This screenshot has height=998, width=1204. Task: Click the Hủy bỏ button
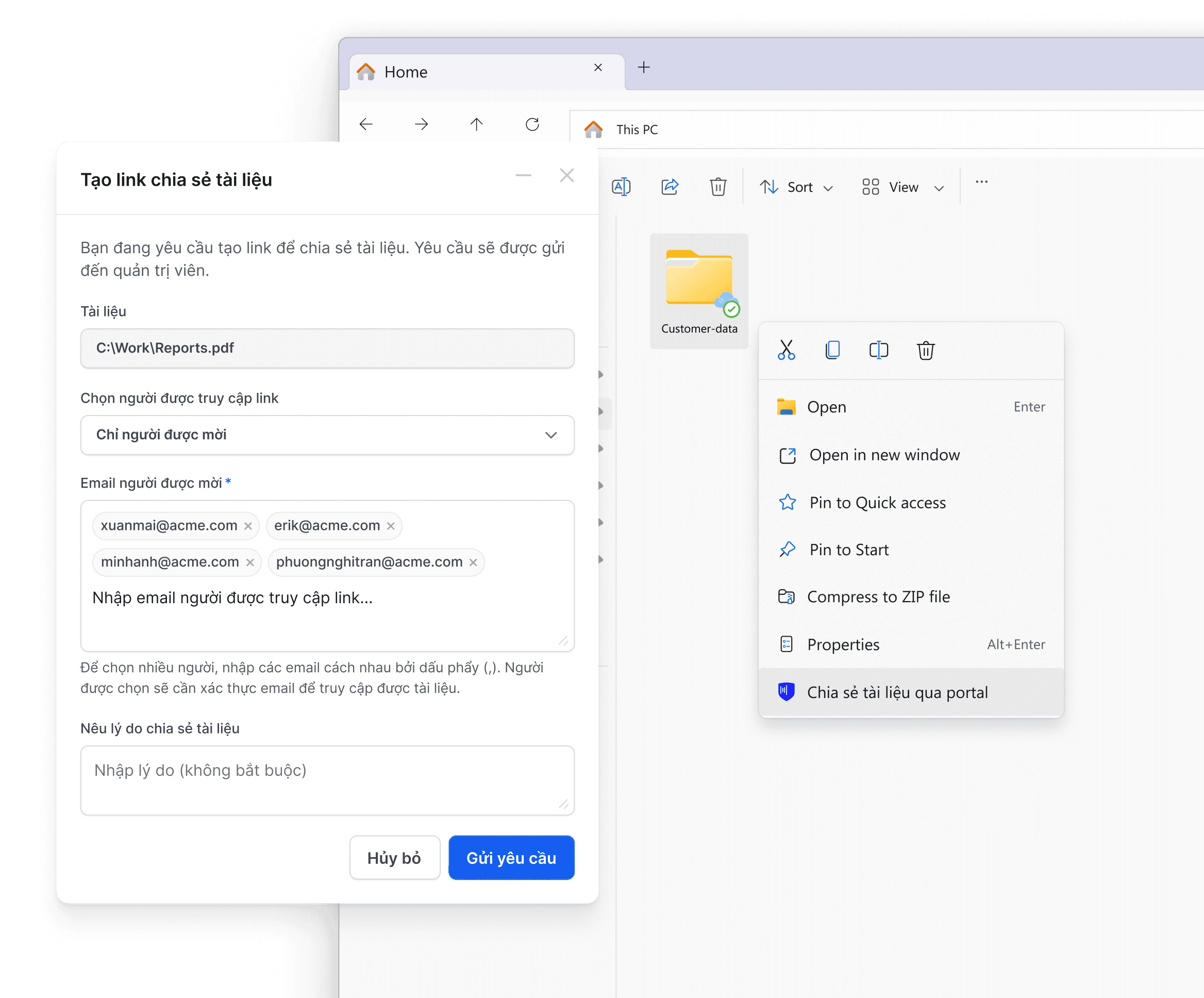394,857
